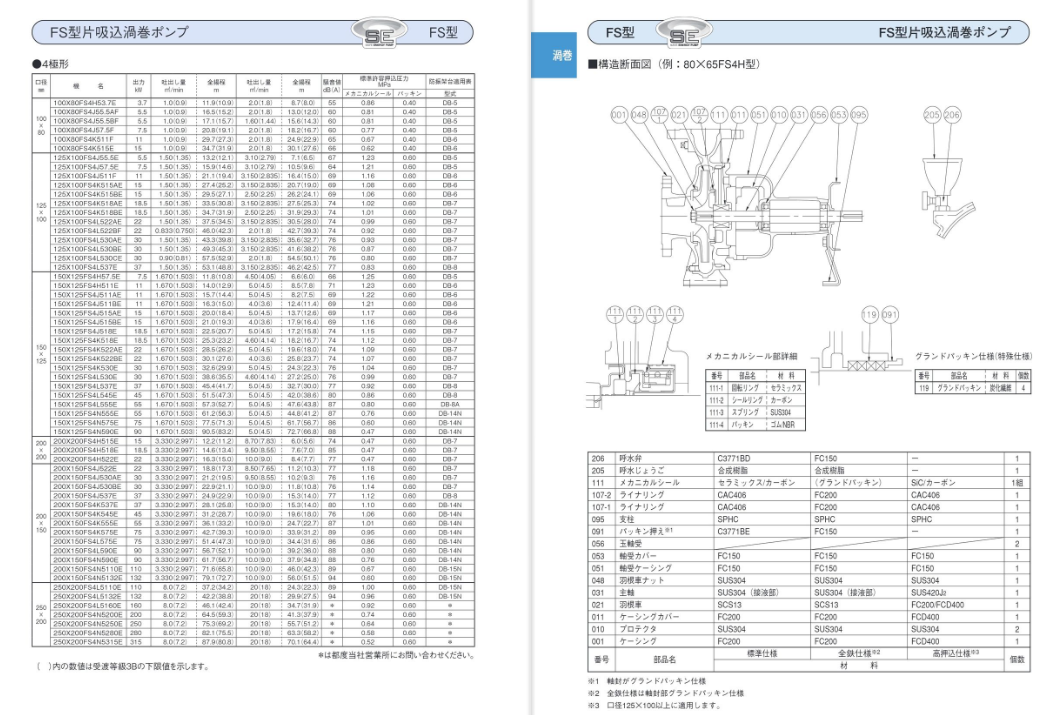The image size is (1063, 715).
Task: Click model cell 100X80FS4K515E
Action: [87, 148]
